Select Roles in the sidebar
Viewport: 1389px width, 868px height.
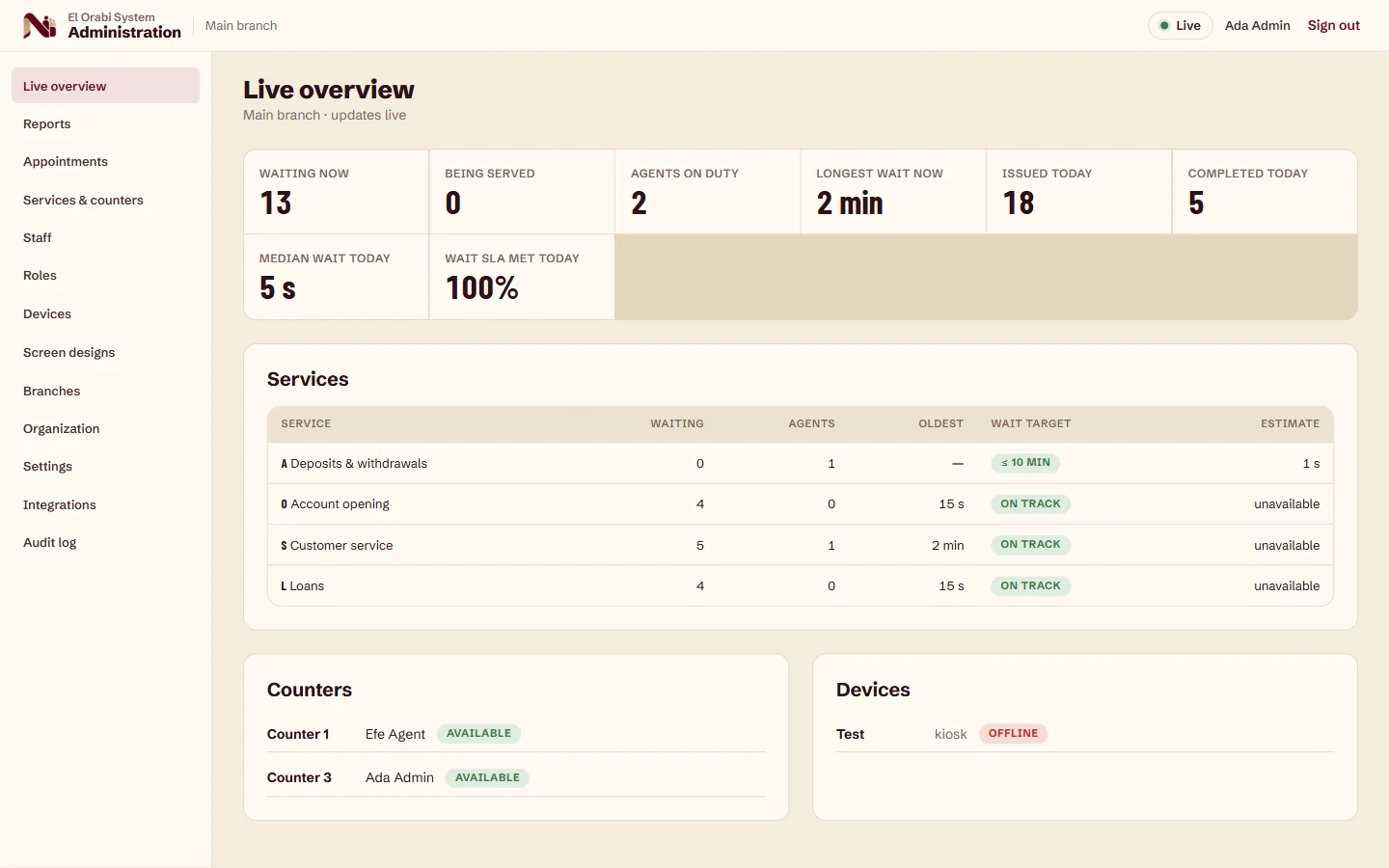click(x=105, y=275)
